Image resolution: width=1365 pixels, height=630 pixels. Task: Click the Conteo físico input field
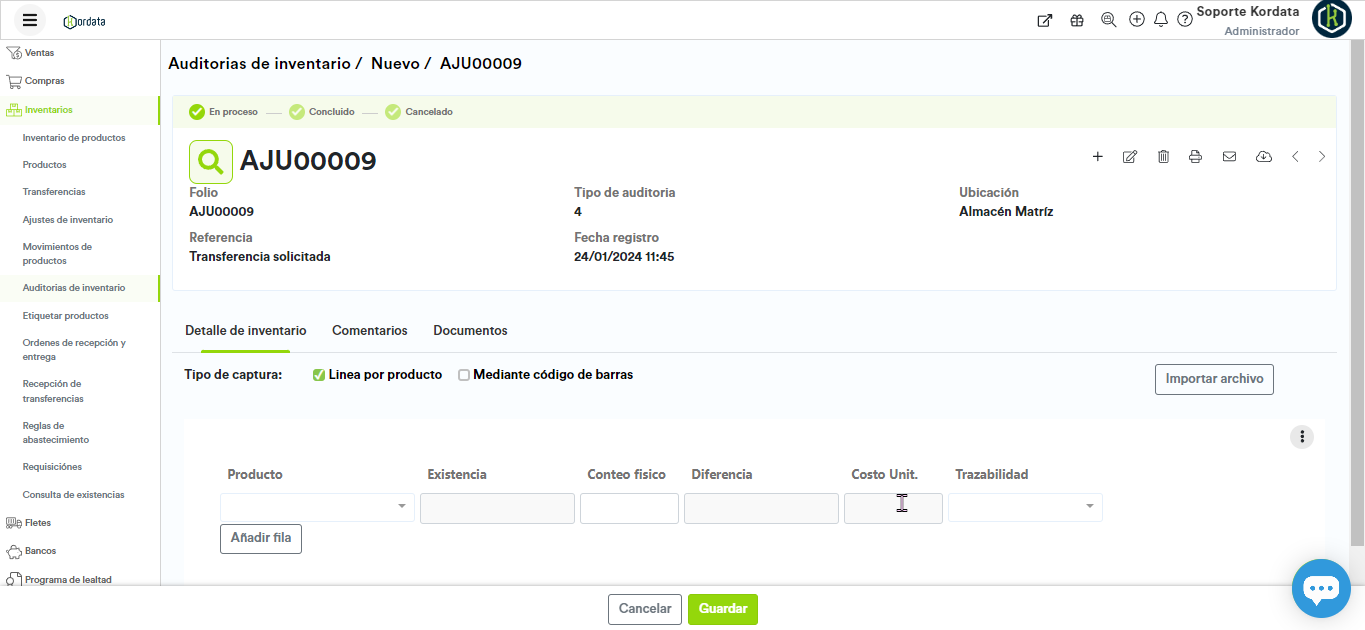[x=629, y=508]
